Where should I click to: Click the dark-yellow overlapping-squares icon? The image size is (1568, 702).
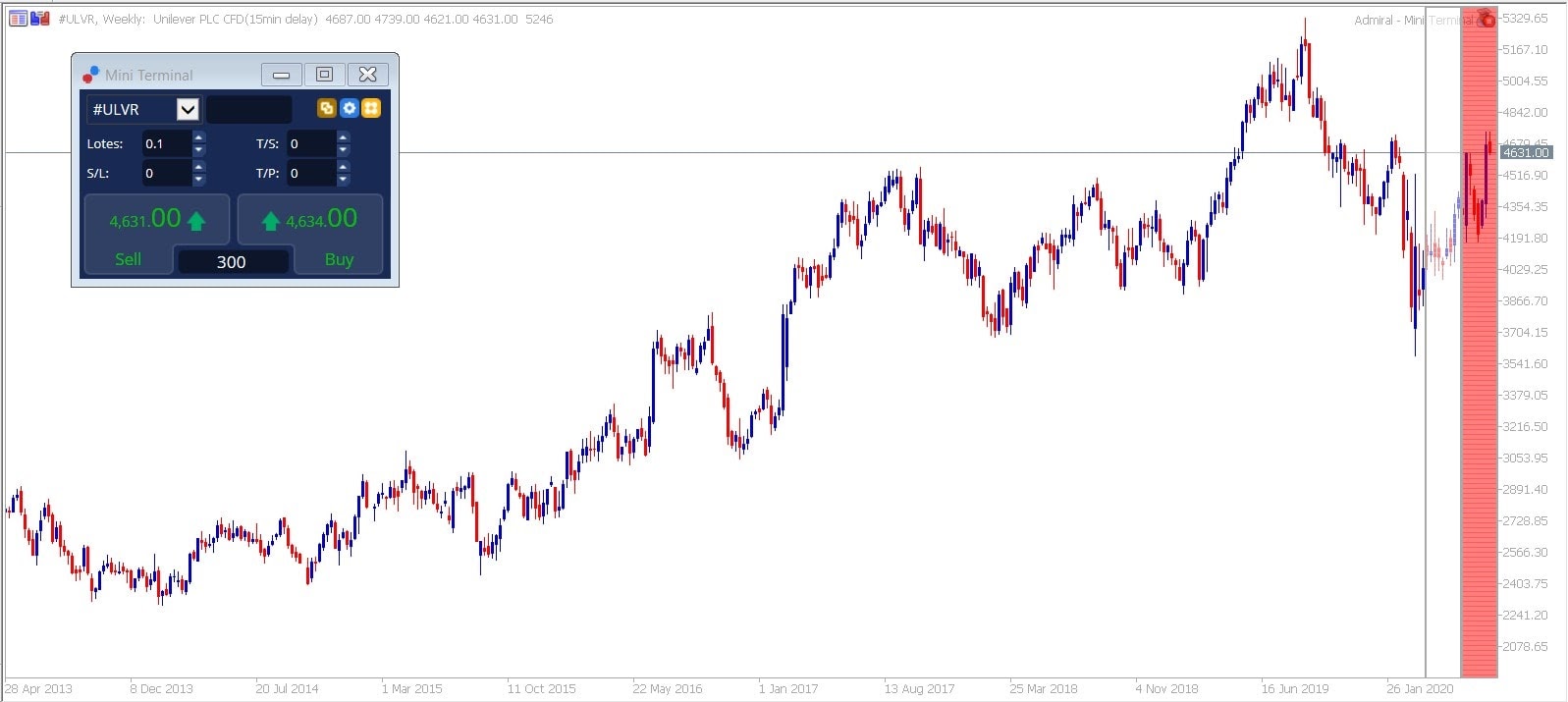point(327,108)
